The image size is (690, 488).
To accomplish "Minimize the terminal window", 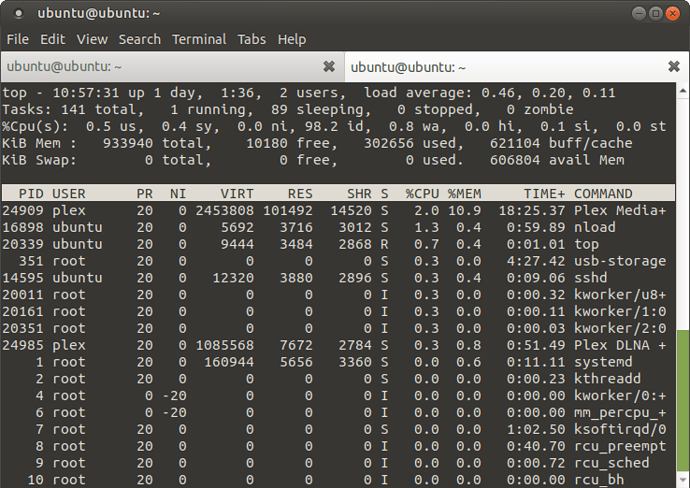I will [x=639, y=14].
